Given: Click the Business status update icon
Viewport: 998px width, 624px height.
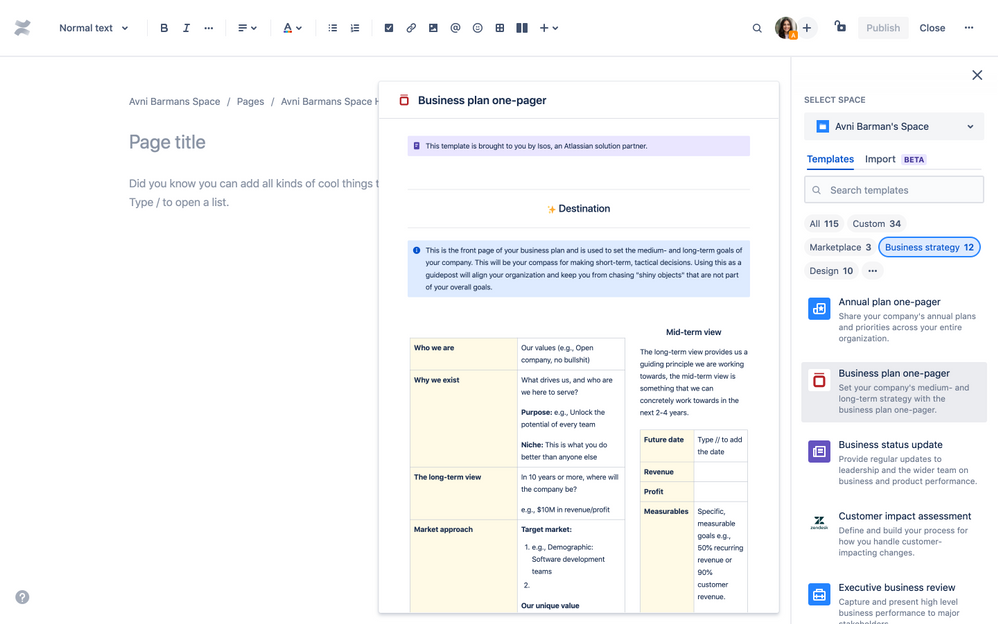Looking at the screenshot, I should click(x=819, y=451).
